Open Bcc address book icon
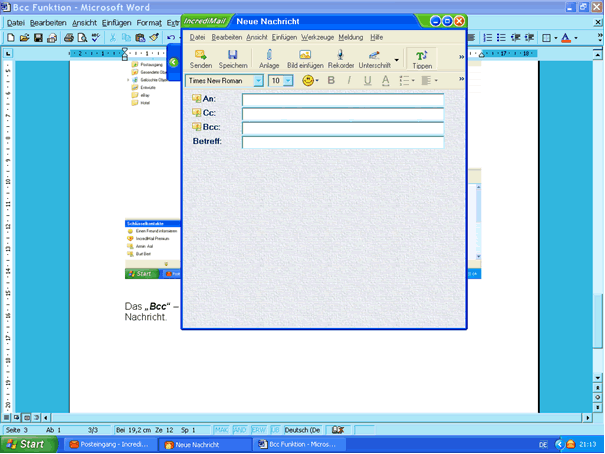Image resolution: width=605 pixels, height=454 pixels. pos(196,127)
